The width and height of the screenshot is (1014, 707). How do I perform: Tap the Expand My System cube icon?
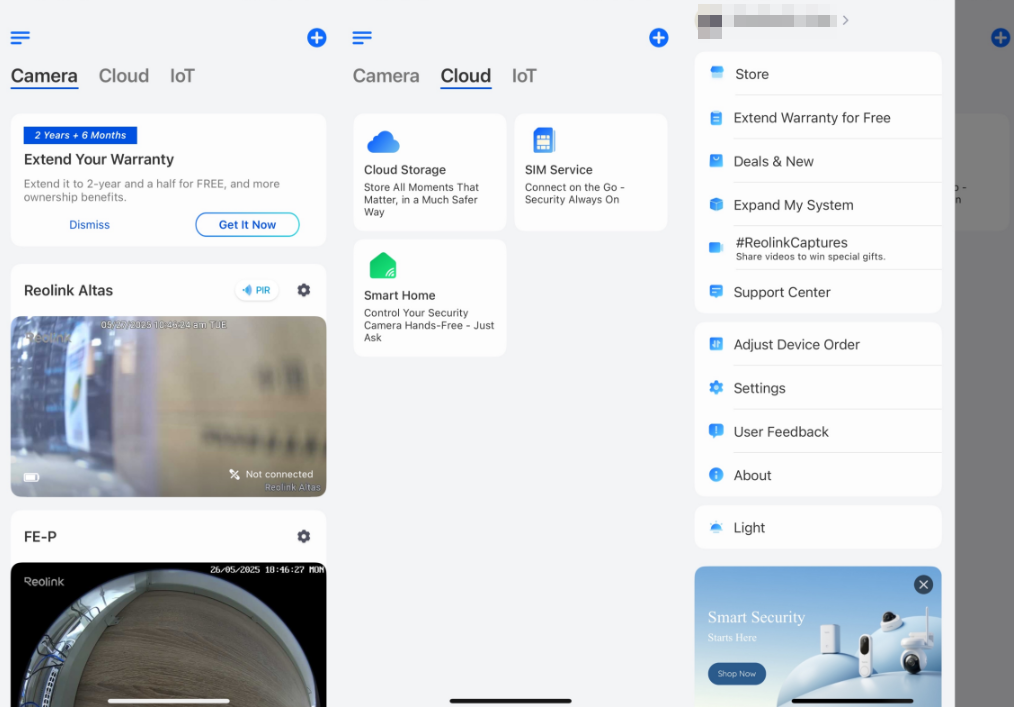[716, 204]
